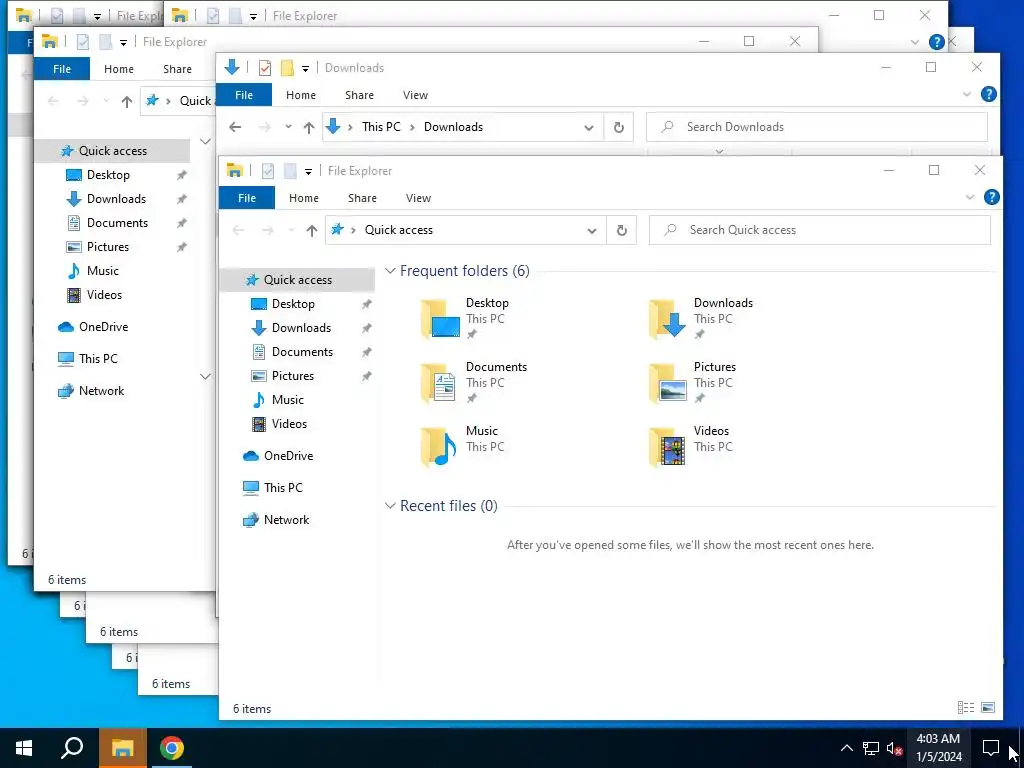Viewport: 1024px width, 768px height.
Task: Click Search Downloads field
Action: 817,127
